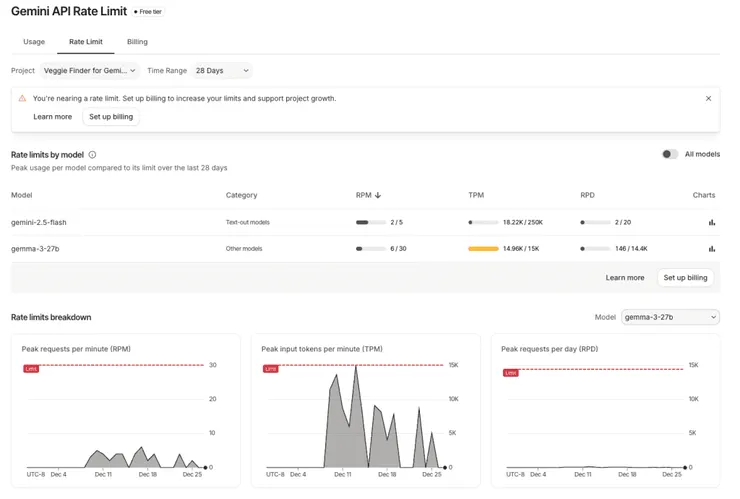Click the Other models category cell
This screenshot has height=499, width=740.
(244, 249)
